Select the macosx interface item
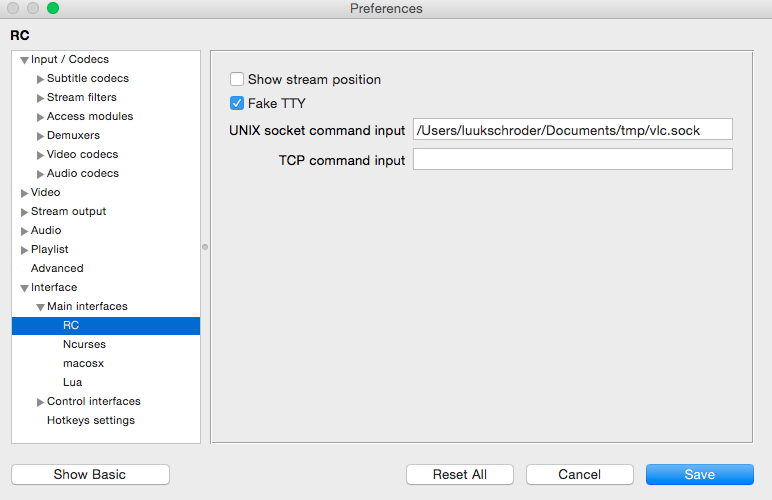 point(84,363)
